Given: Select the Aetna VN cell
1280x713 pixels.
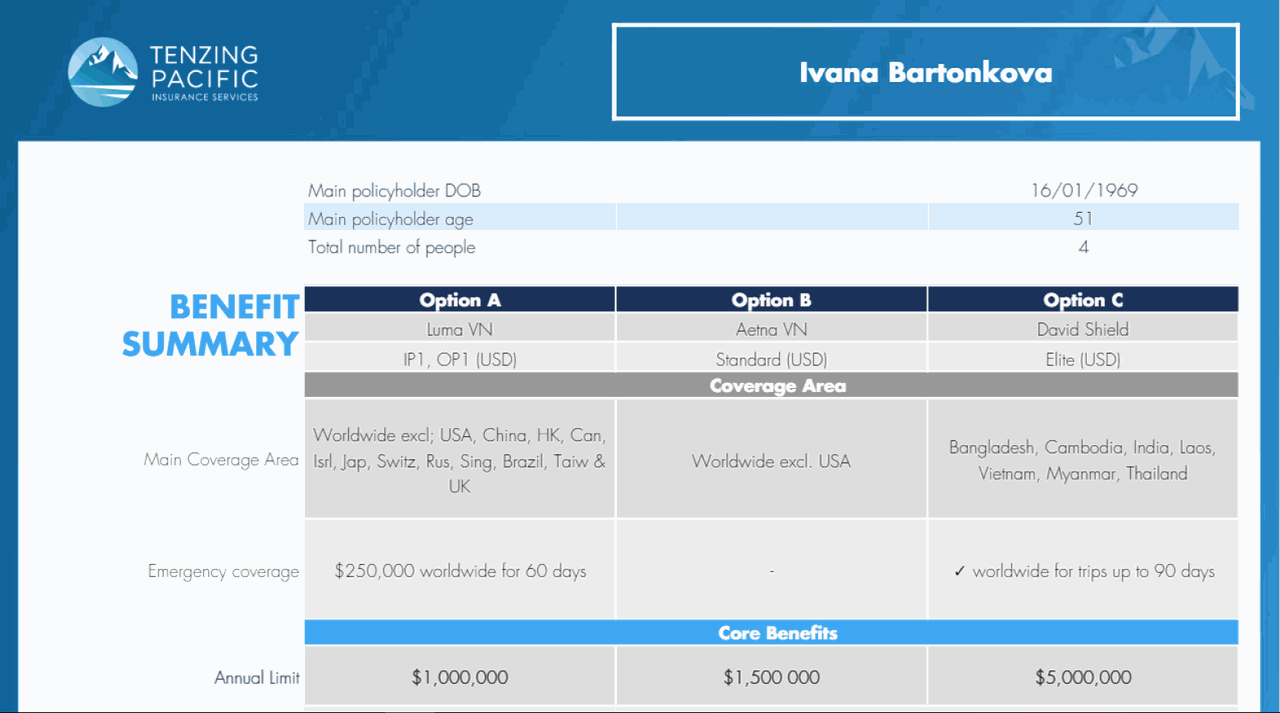Looking at the screenshot, I should pyautogui.click(x=771, y=329).
